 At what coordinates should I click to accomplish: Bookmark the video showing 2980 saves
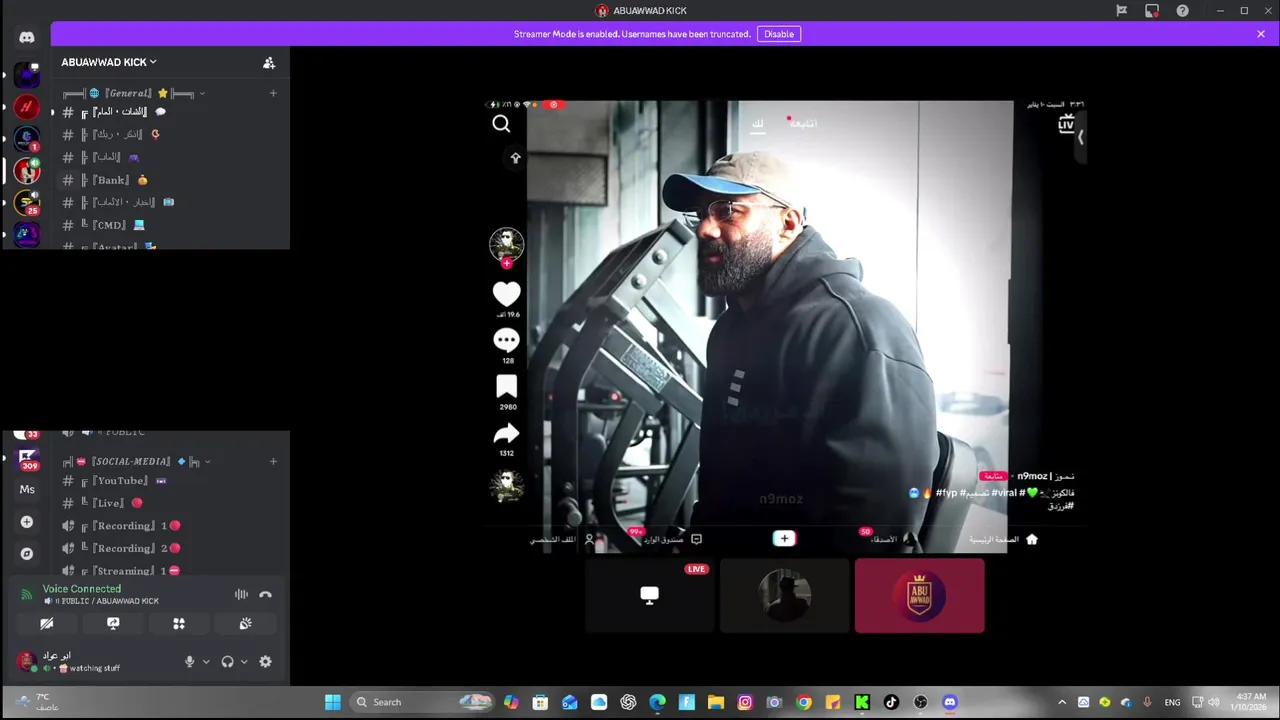507,387
